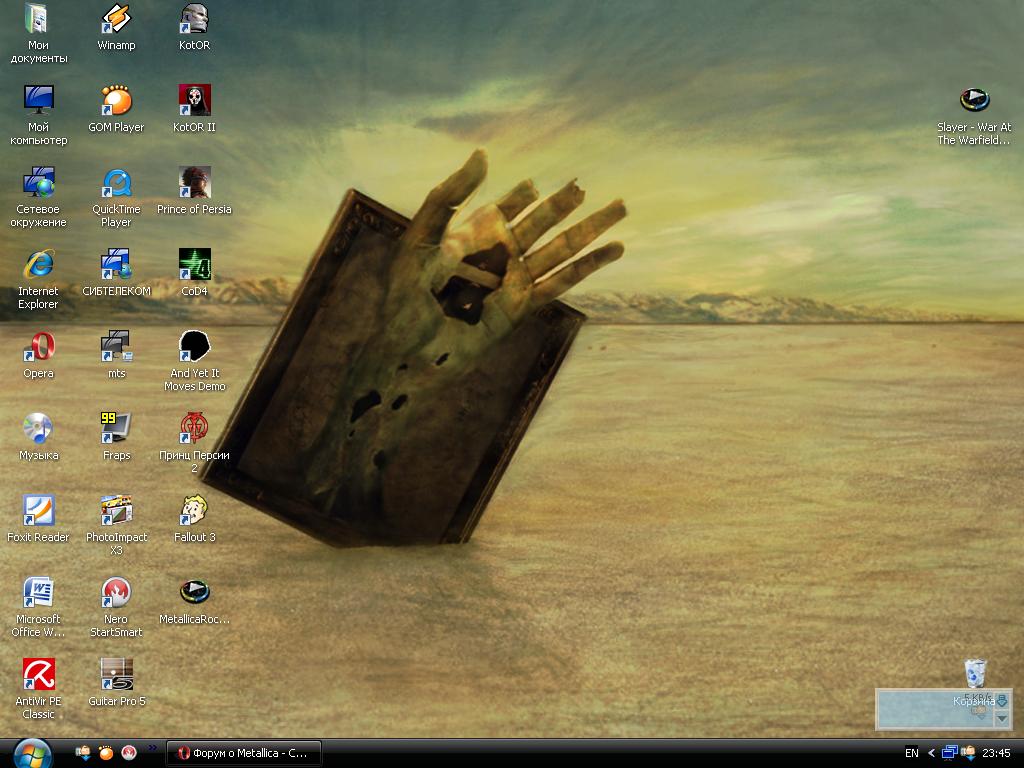Screen dimensions: 1024x768
Task: Click the network connection tray icon
Action: [x=950, y=753]
